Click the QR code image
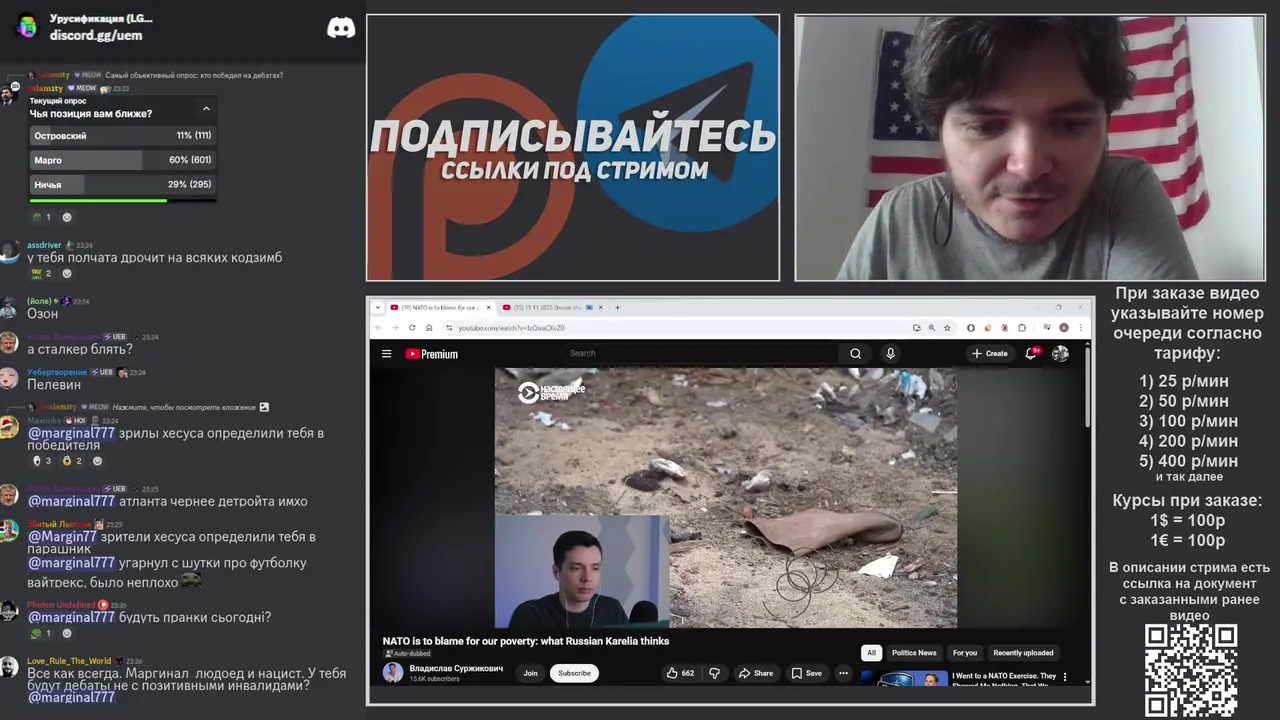 point(1191,670)
